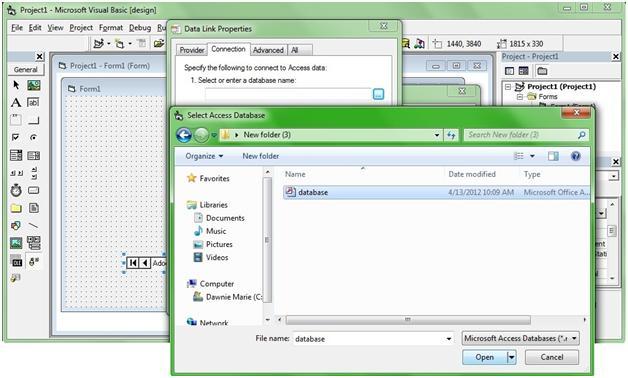Click the Cancel button

click(x=552, y=357)
